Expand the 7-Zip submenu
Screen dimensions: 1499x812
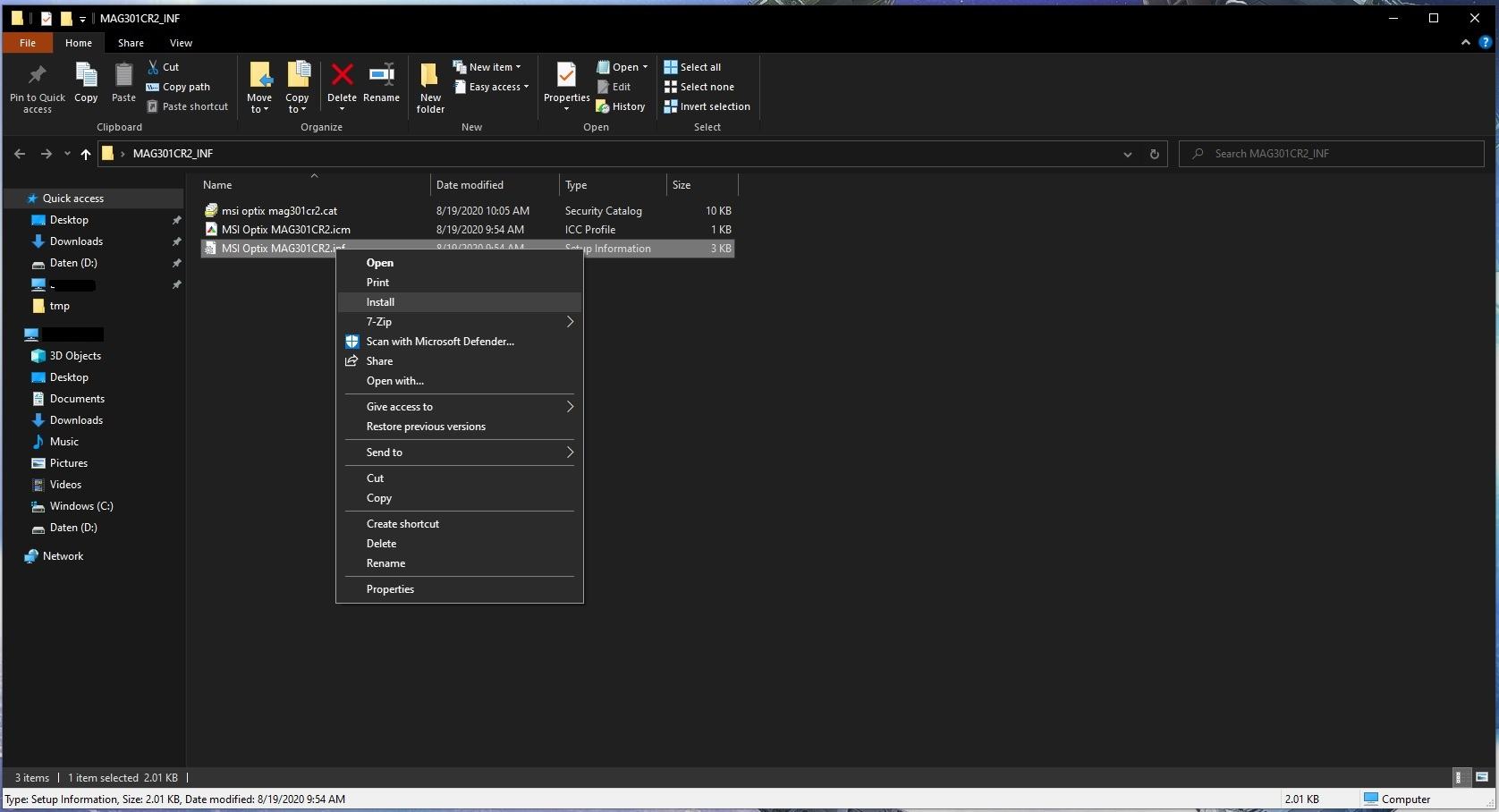coord(460,322)
